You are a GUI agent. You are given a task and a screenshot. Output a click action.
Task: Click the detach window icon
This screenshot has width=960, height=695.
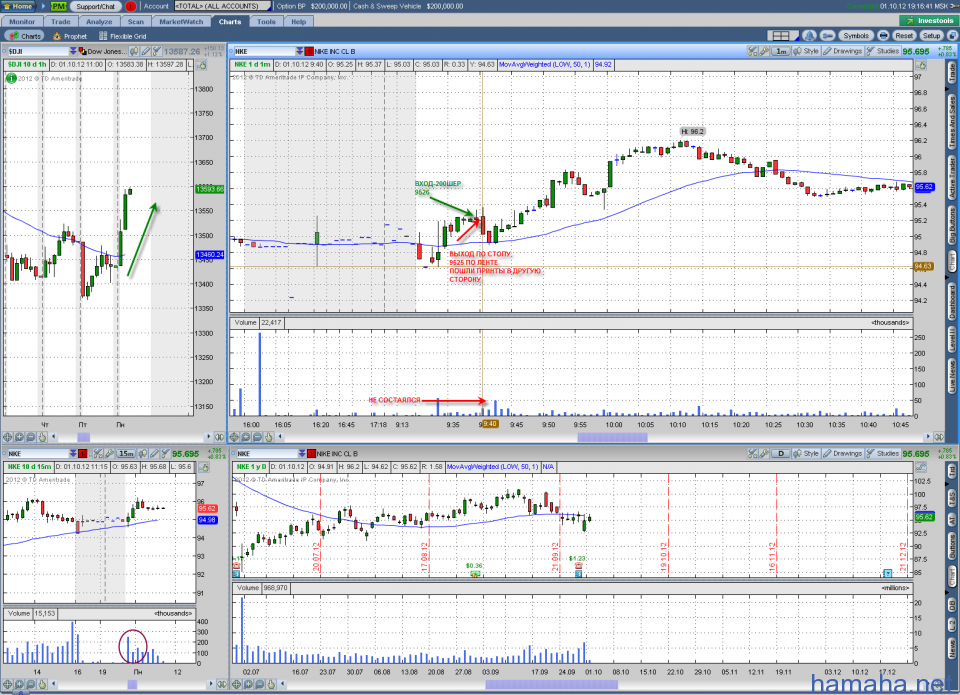[x=951, y=36]
